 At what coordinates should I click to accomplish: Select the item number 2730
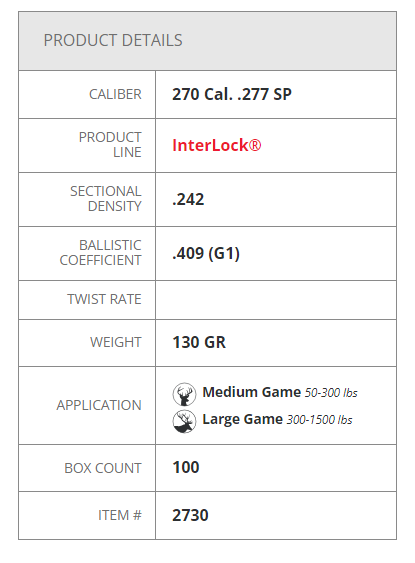tap(190, 516)
